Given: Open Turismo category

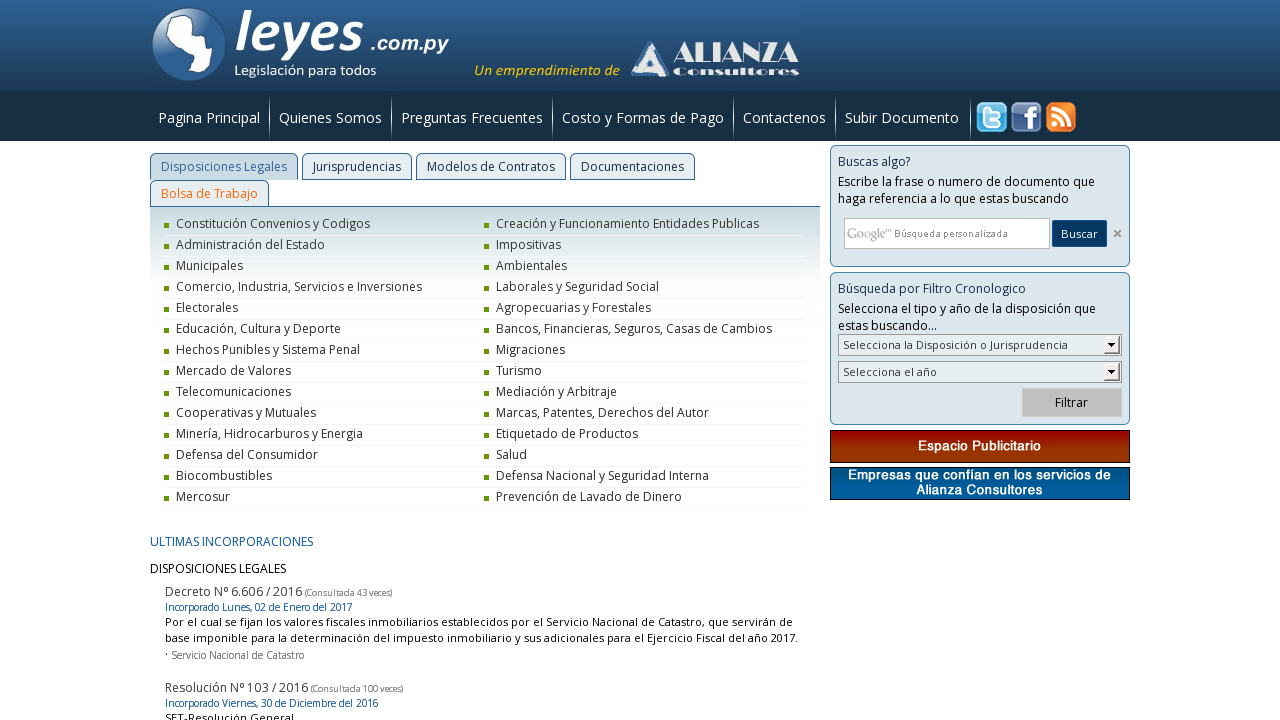Looking at the screenshot, I should [x=519, y=371].
